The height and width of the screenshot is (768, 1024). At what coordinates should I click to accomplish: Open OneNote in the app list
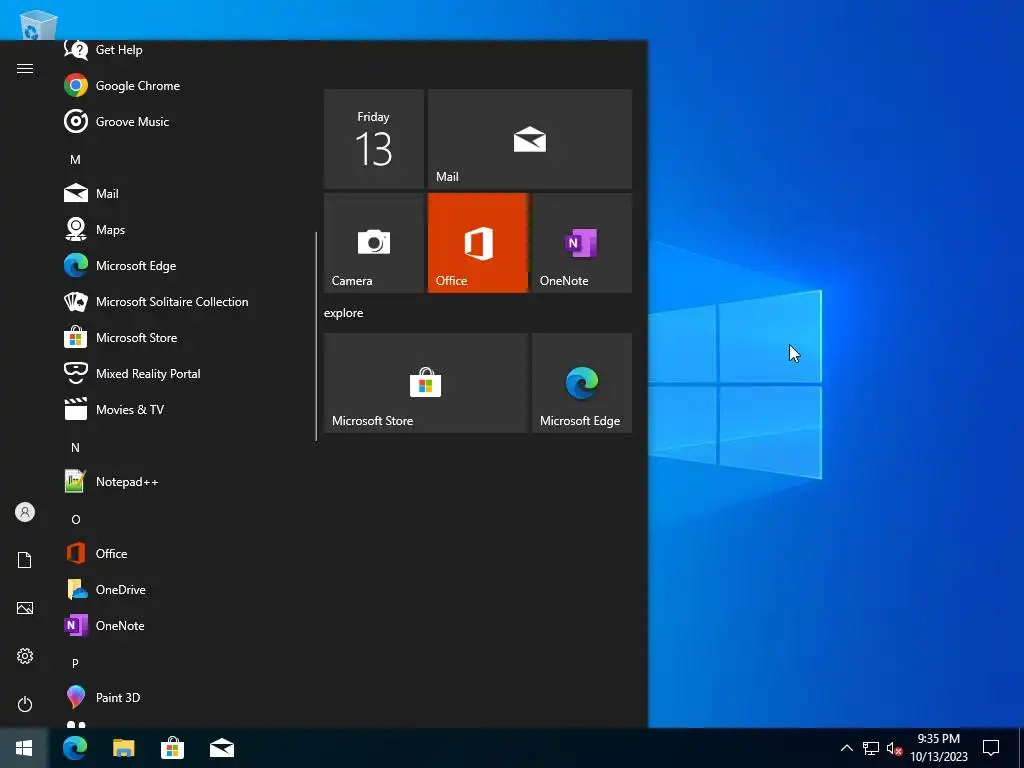[183, 625]
